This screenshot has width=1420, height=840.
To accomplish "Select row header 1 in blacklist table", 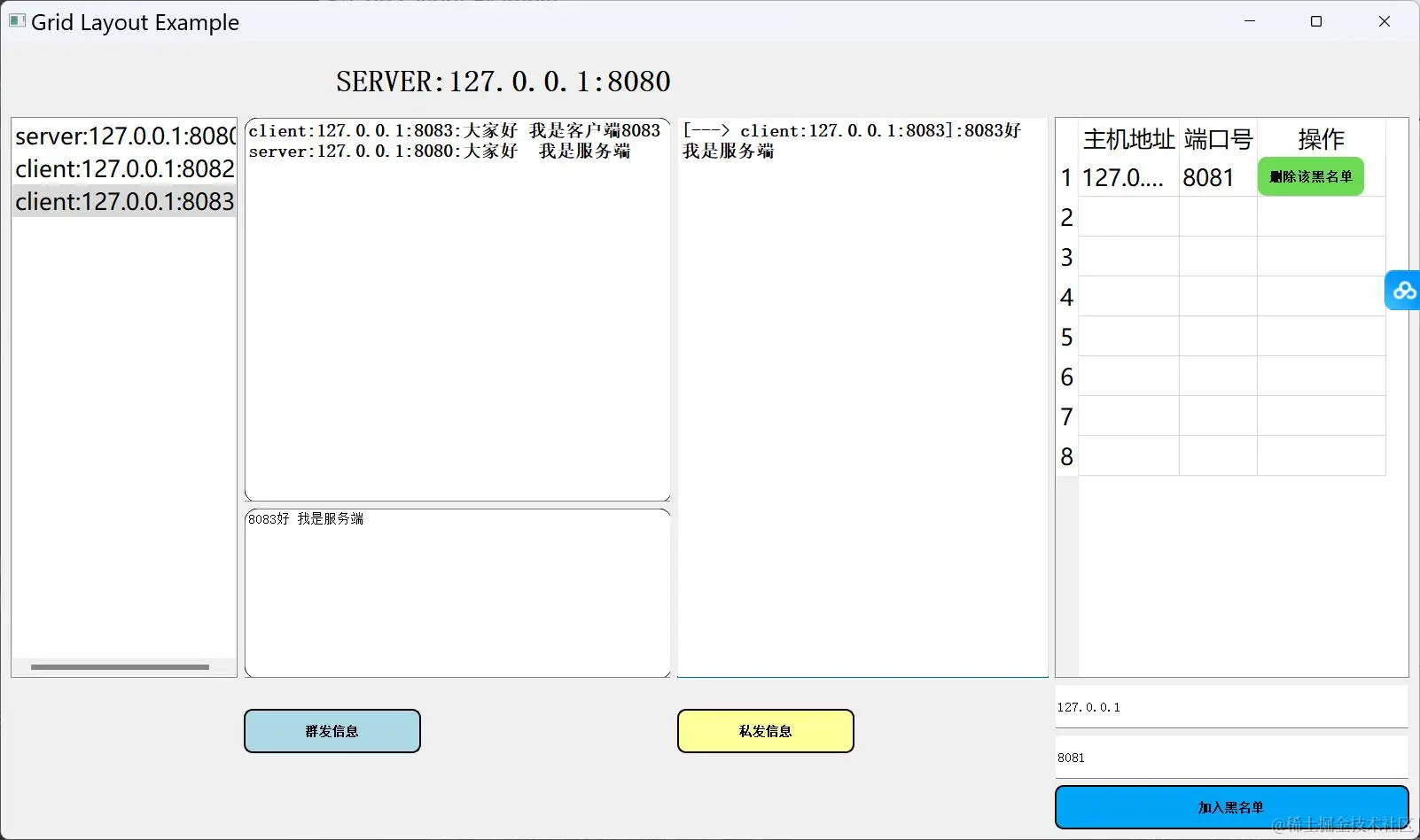I will coord(1067,177).
